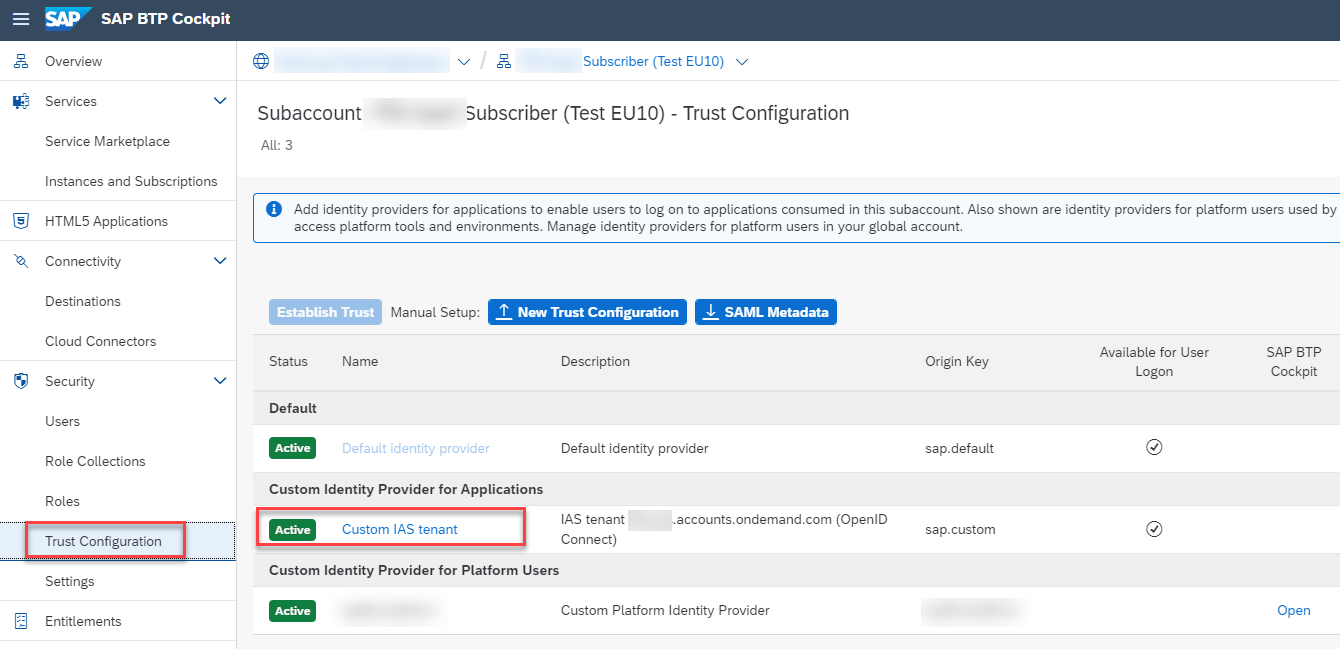The width and height of the screenshot is (1340, 649).
Task: Click the upload icon on New Trust Configuration
Action: [504, 312]
